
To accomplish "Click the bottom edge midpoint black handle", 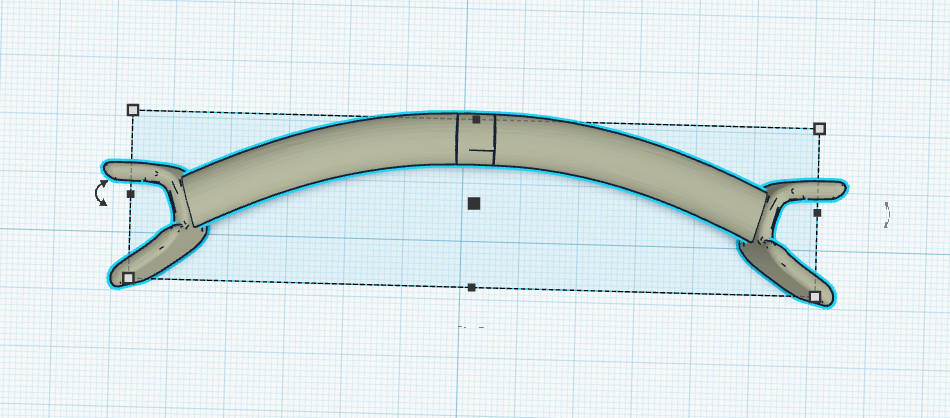I will tap(471, 287).
